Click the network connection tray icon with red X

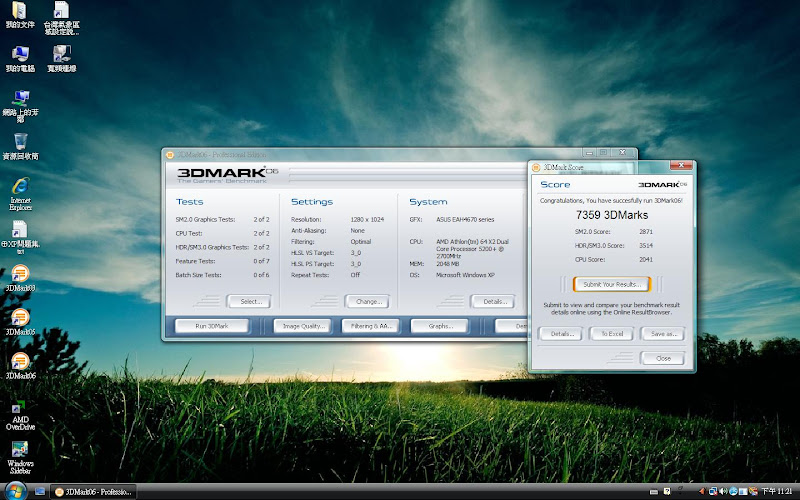713,492
